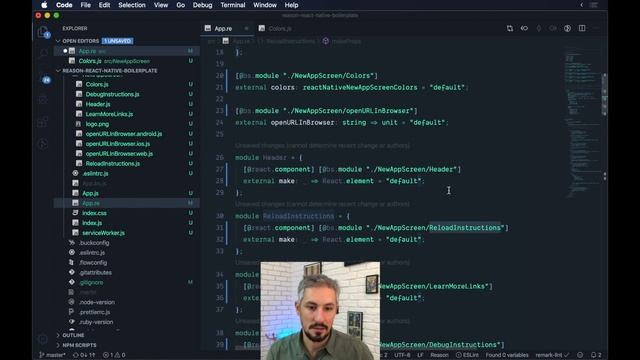
Task: Open the Explorer view in activity bar
Action: pyautogui.click(x=43, y=32)
